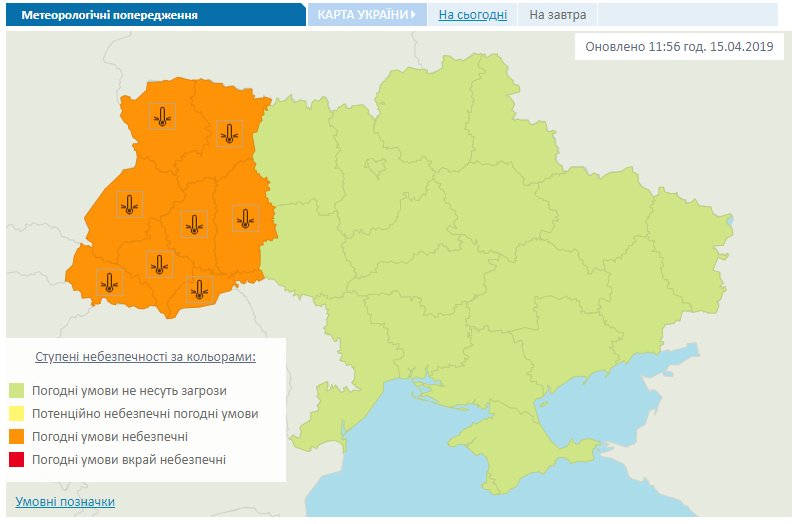
Task: Click the update timestamp Оновлено 11:56 год. 15.04.2019
Action: (679, 46)
